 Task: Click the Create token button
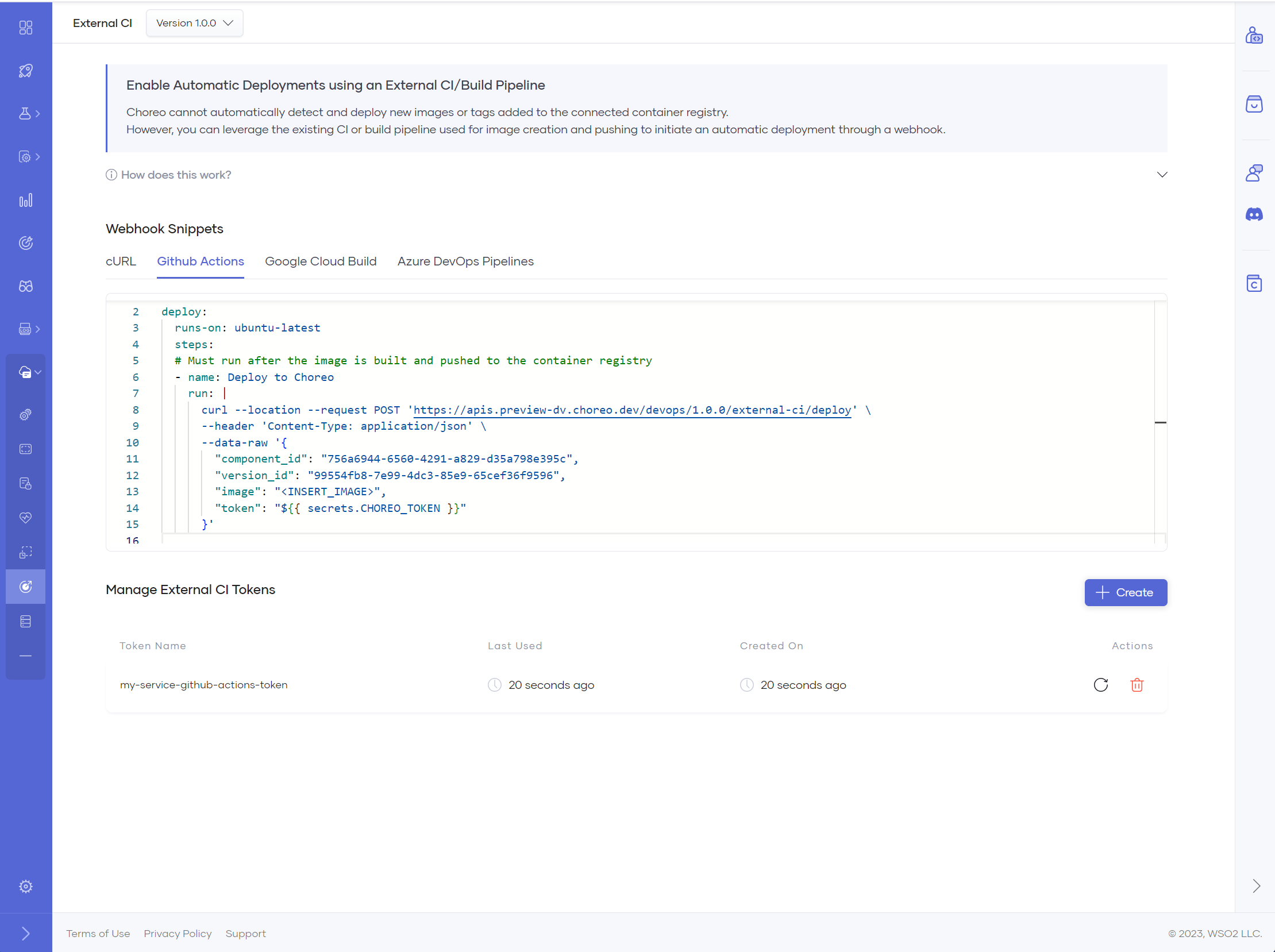(1126, 592)
